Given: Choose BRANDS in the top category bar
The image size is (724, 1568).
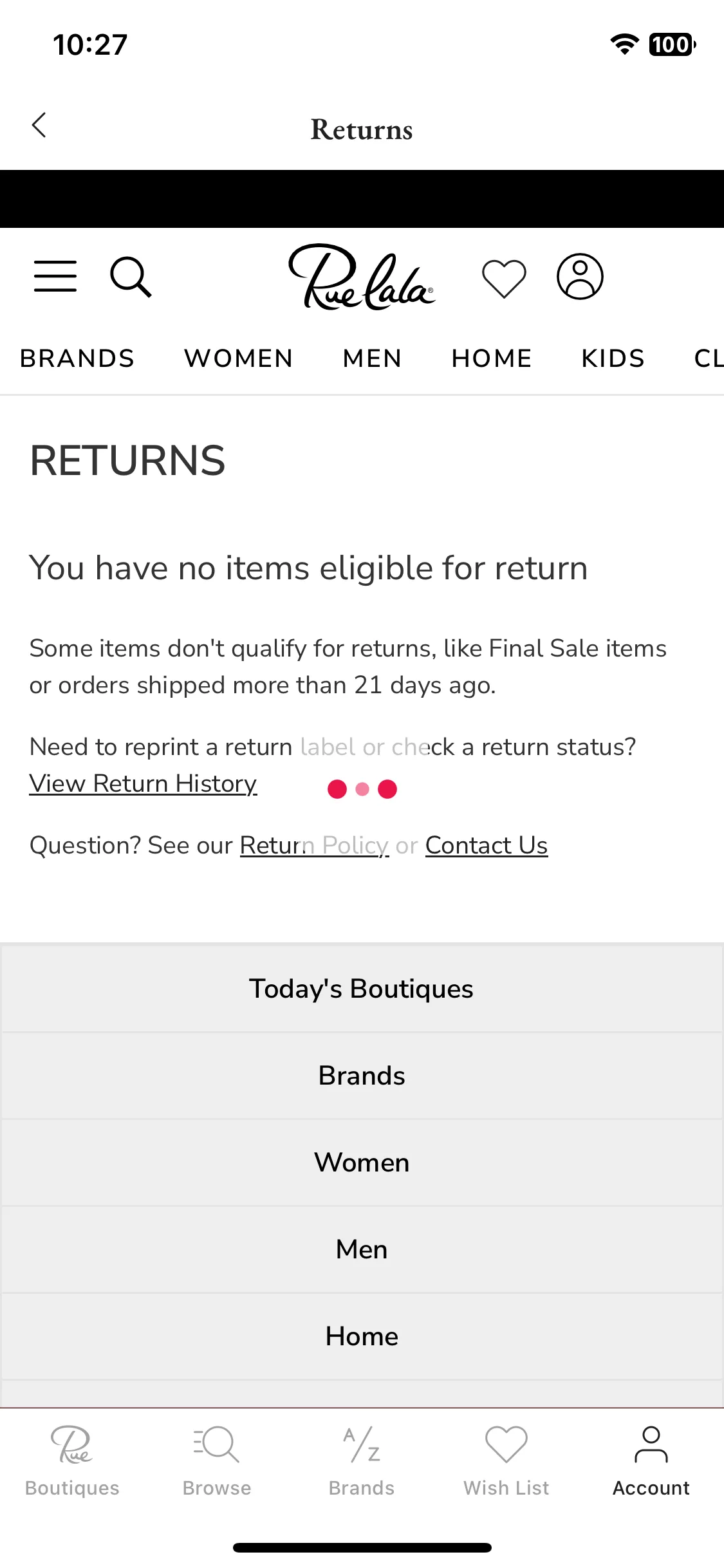Looking at the screenshot, I should (x=77, y=359).
